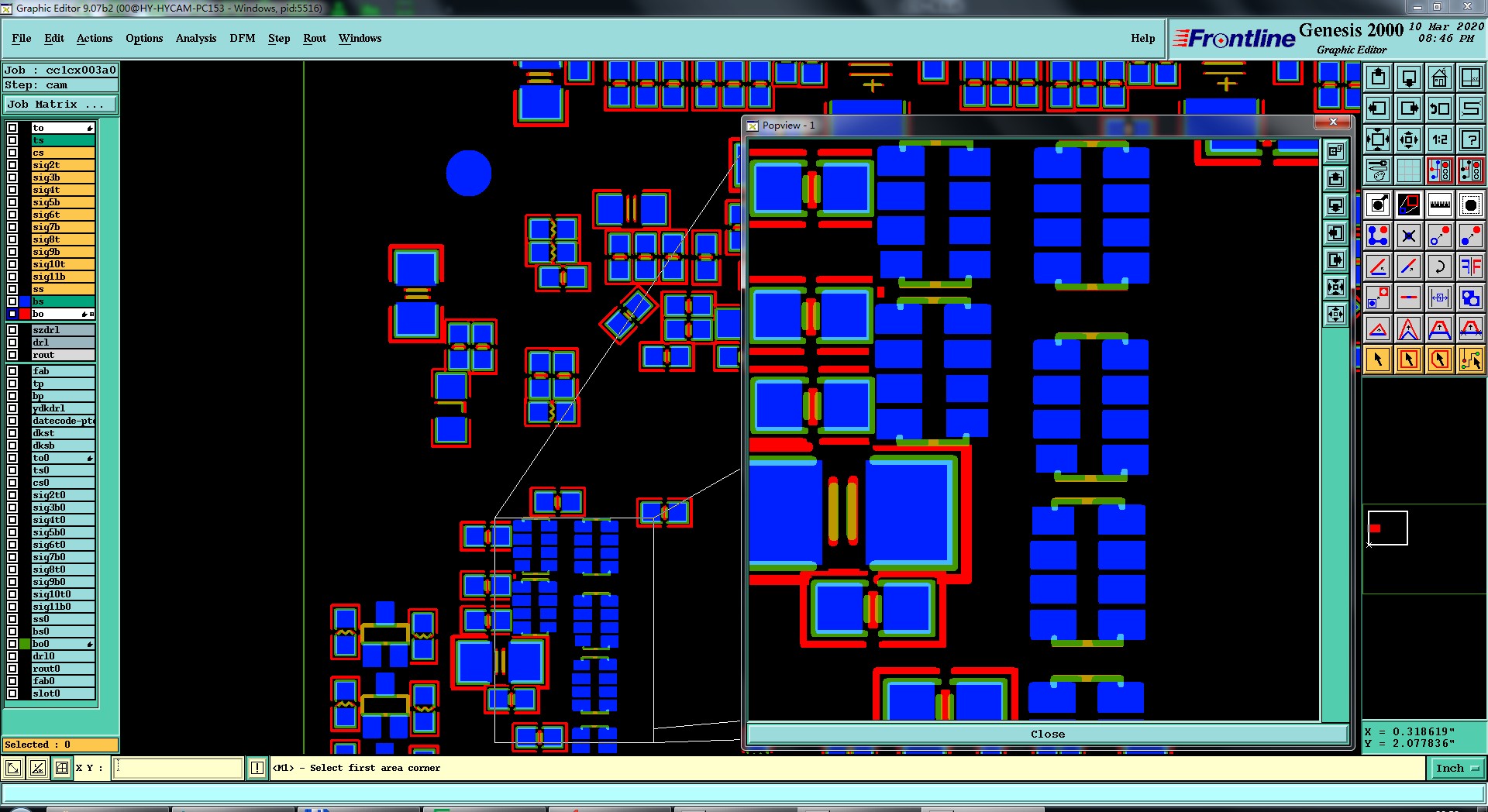Select the ruler measure tool
Image resolution: width=1488 pixels, height=812 pixels.
point(1439,205)
